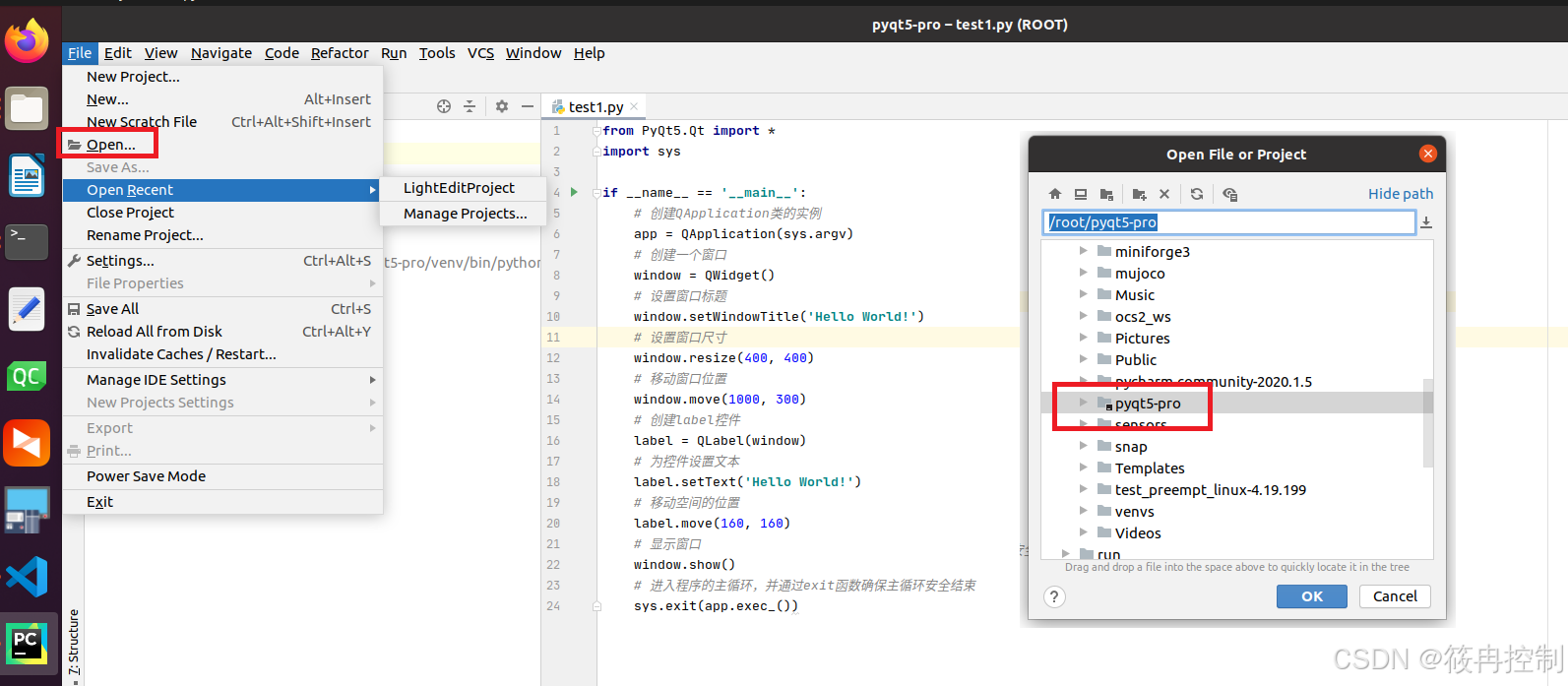Choose New Project... in File menu
The width and height of the screenshot is (1568, 686).
coord(222,77)
